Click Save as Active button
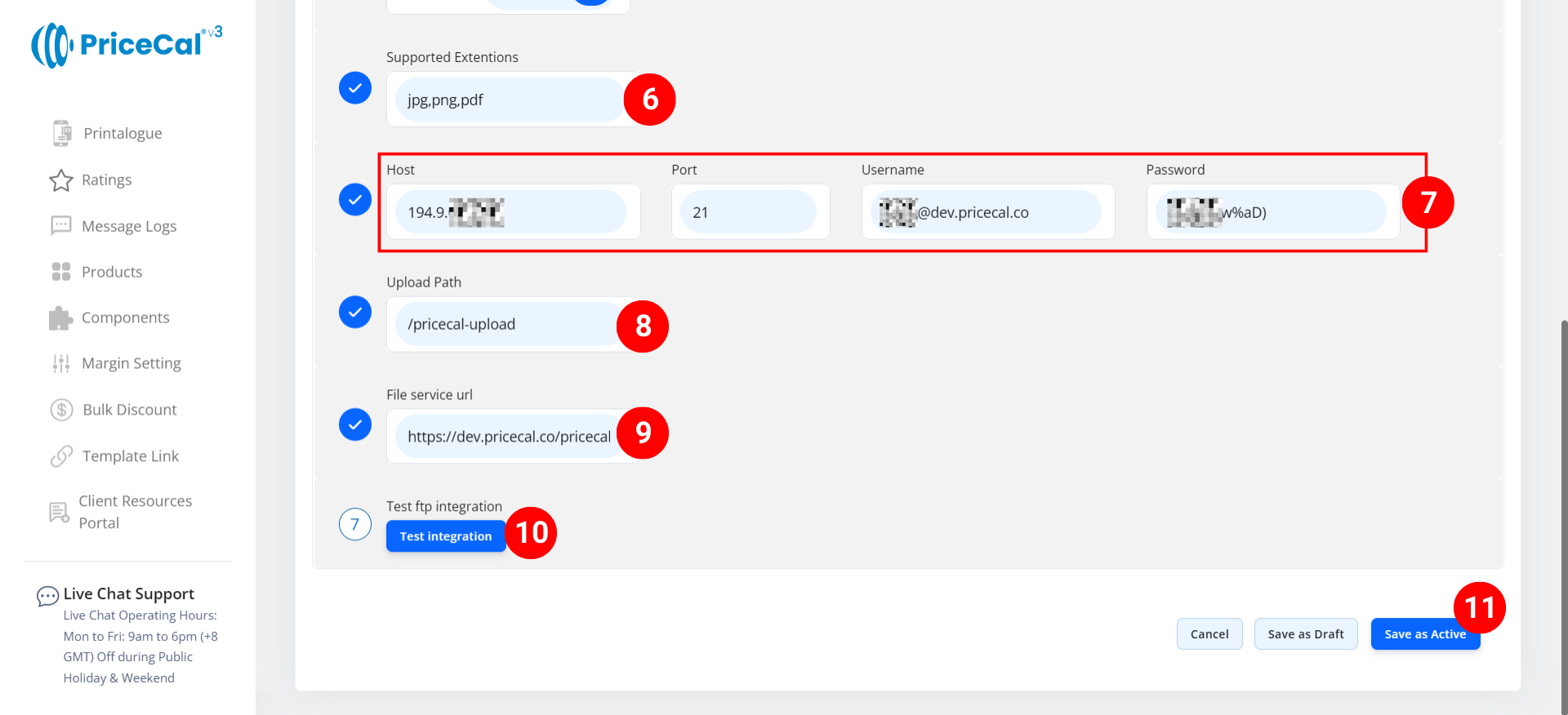The image size is (1568, 715). point(1424,634)
